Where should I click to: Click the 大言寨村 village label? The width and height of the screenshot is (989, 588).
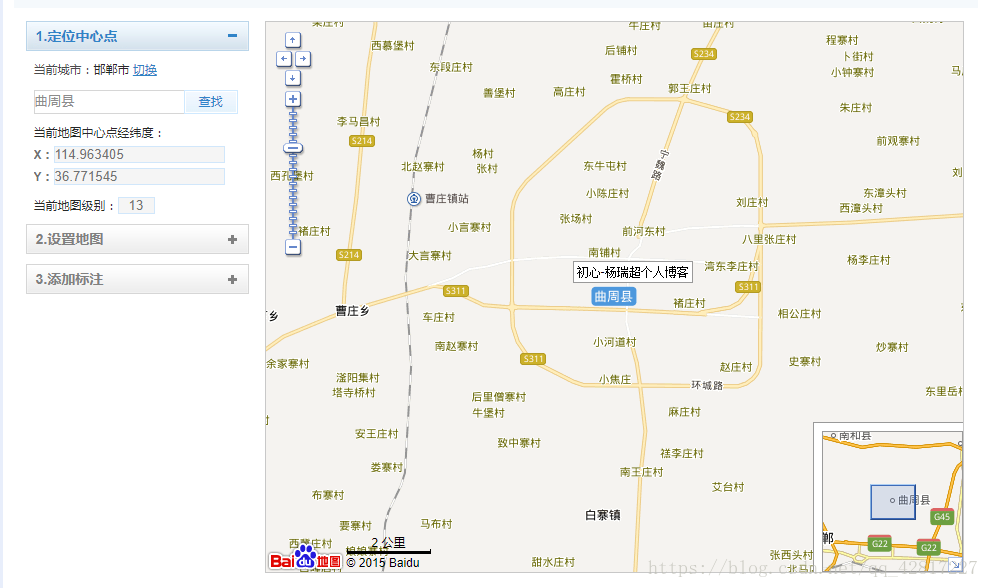point(430,256)
